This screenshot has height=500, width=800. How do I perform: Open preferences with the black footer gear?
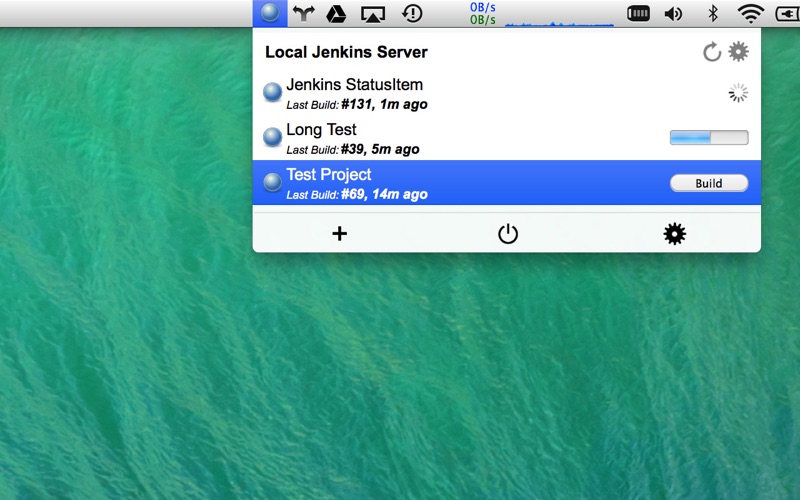674,234
